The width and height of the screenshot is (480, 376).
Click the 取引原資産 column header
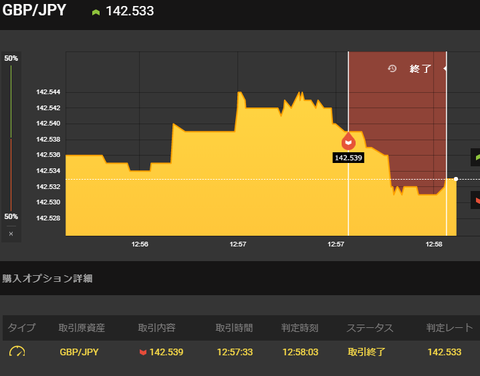(x=82, y=328)
